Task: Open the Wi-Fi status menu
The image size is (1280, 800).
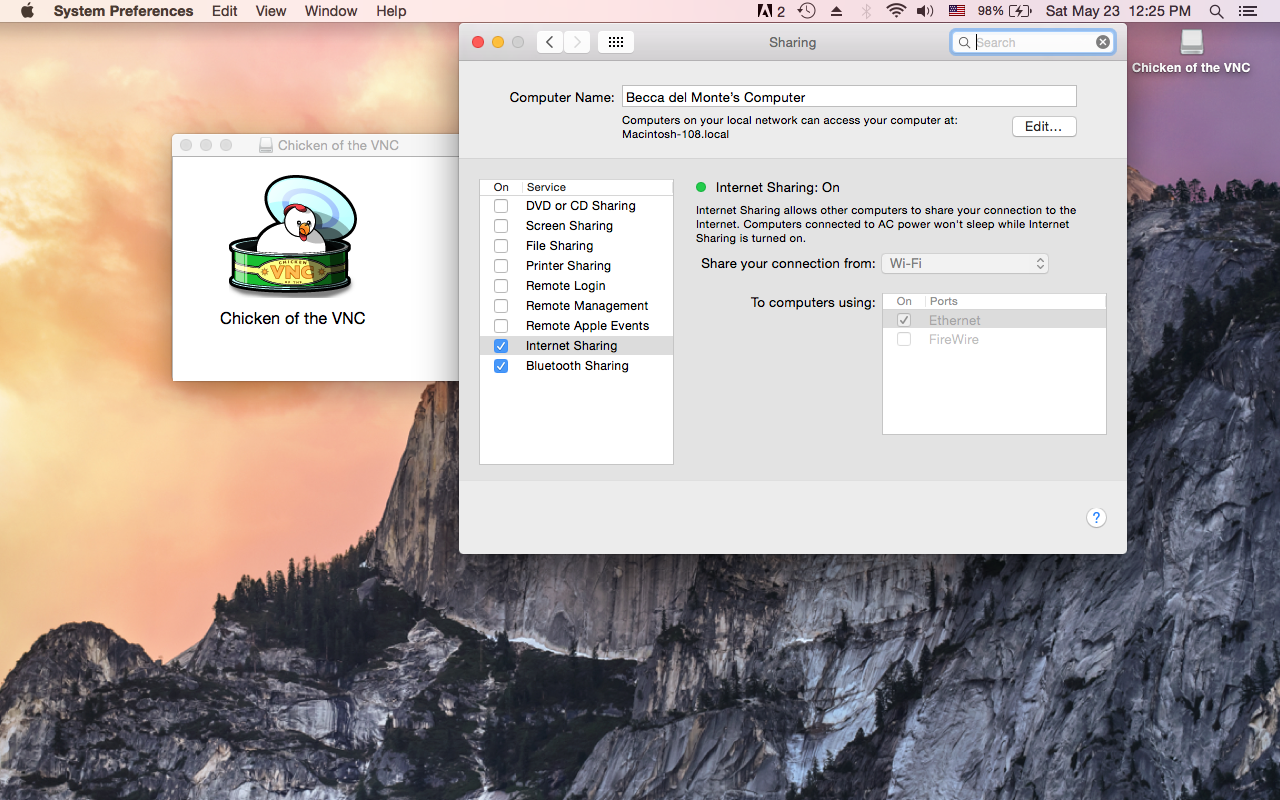Action: pos(896,11)
